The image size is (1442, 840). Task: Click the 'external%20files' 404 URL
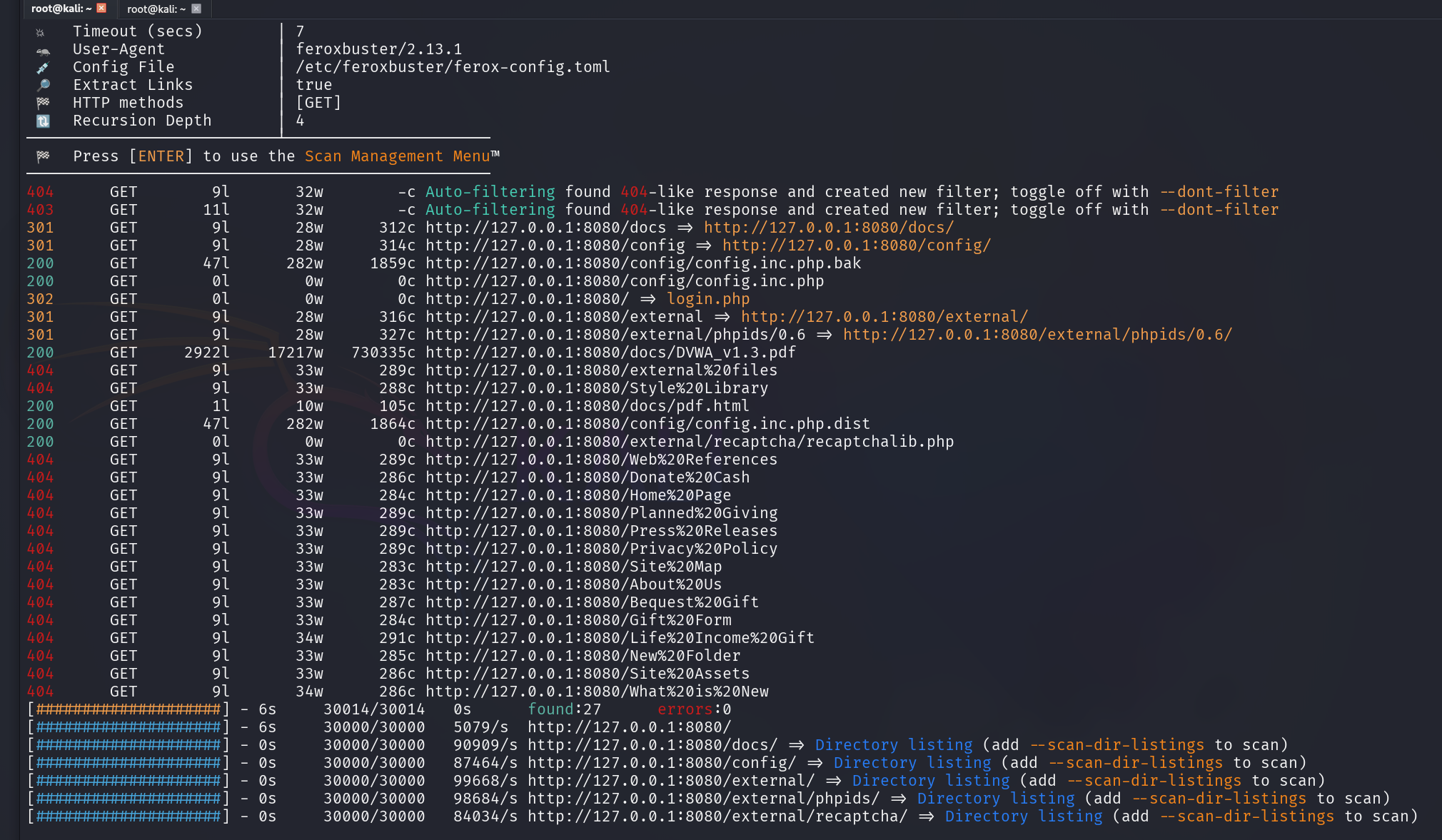(x=601, y=370)
